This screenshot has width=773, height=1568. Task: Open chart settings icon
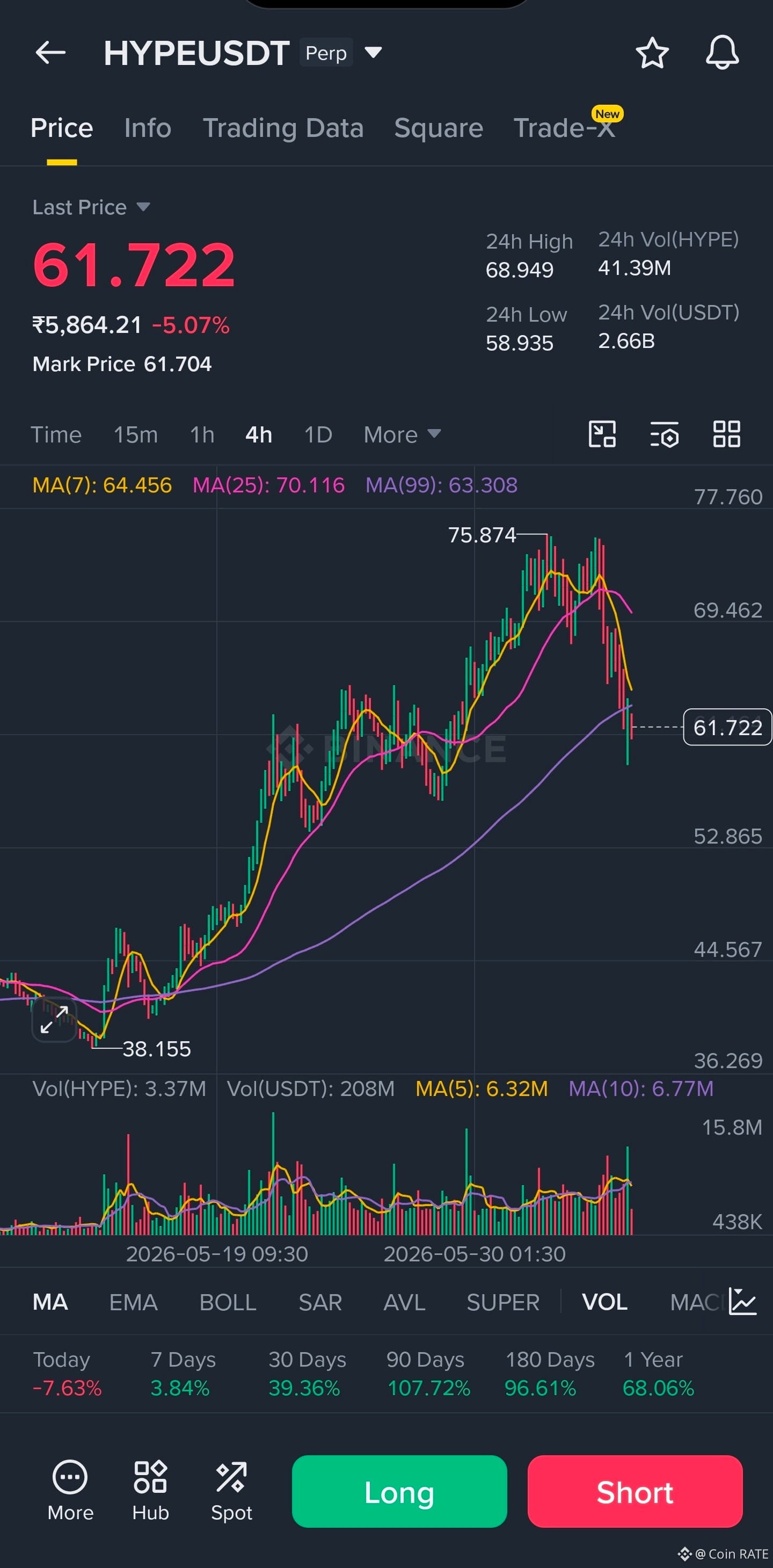click(664, 434)
